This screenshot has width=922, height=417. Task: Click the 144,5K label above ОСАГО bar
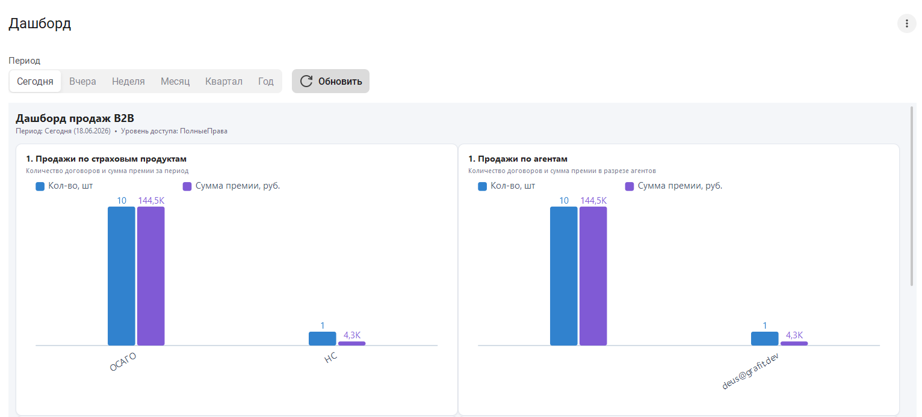pos(151,201)
